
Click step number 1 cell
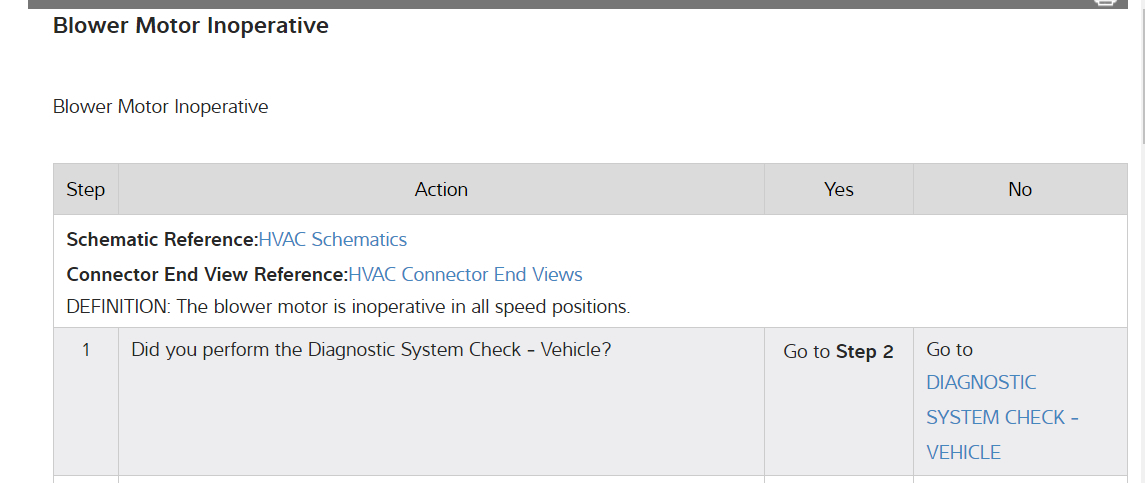(x=86, y=351)
